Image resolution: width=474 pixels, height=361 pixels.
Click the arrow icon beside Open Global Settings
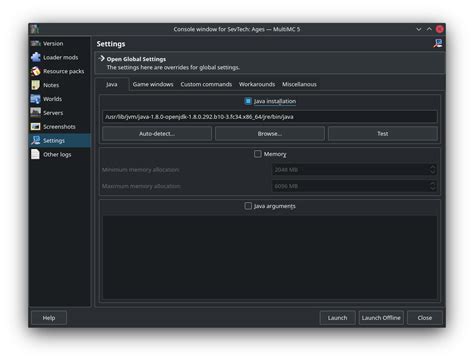(x=102, y=59)
